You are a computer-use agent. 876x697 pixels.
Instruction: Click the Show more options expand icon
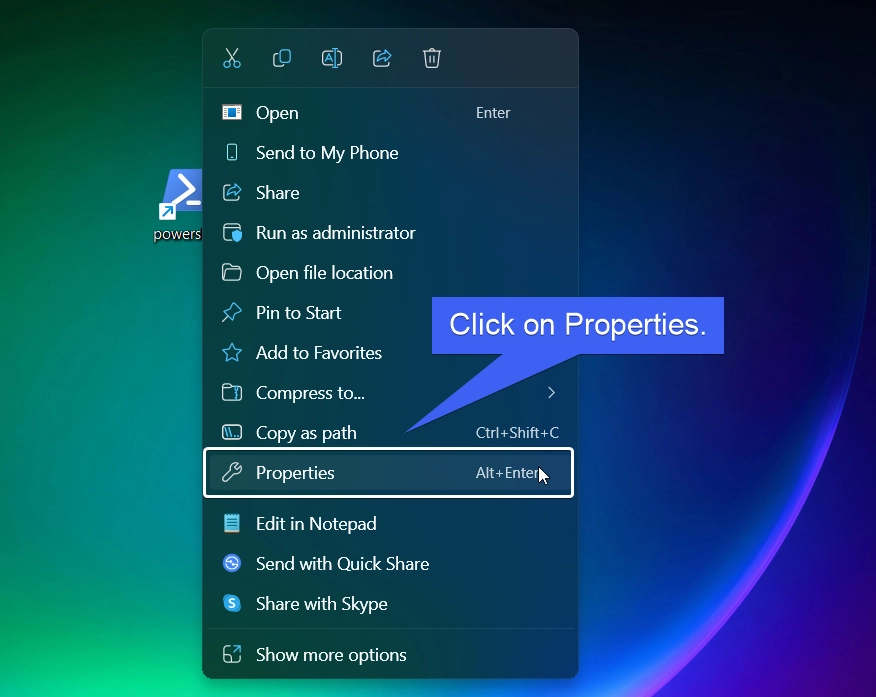point(232,654)
